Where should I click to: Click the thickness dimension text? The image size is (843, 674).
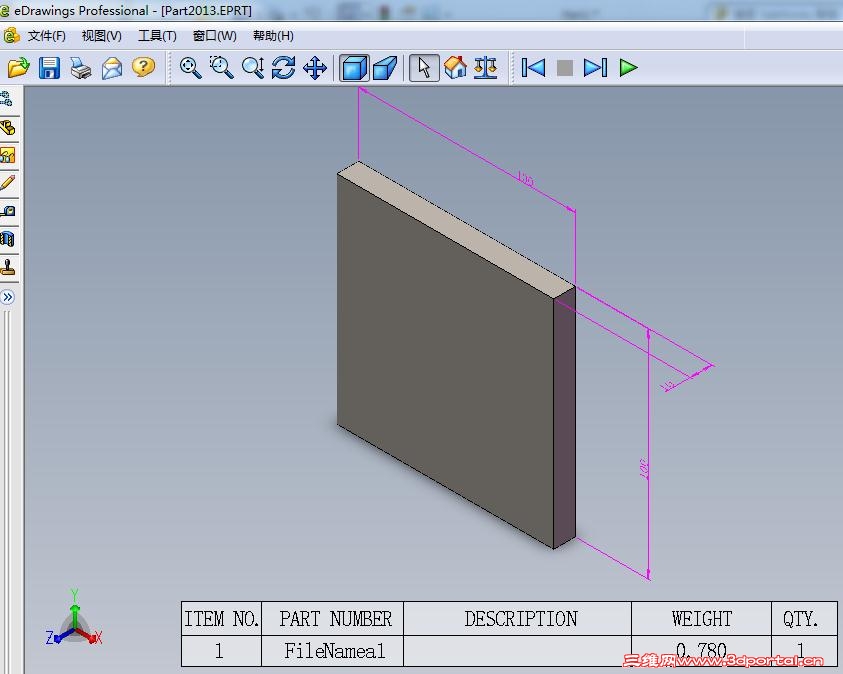[667, 385]
